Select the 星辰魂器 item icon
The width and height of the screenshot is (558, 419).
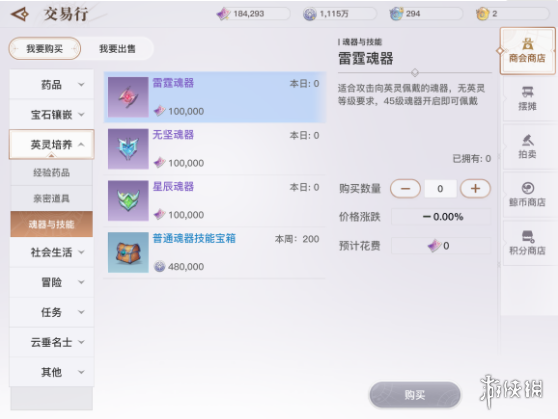click(128, 201)
